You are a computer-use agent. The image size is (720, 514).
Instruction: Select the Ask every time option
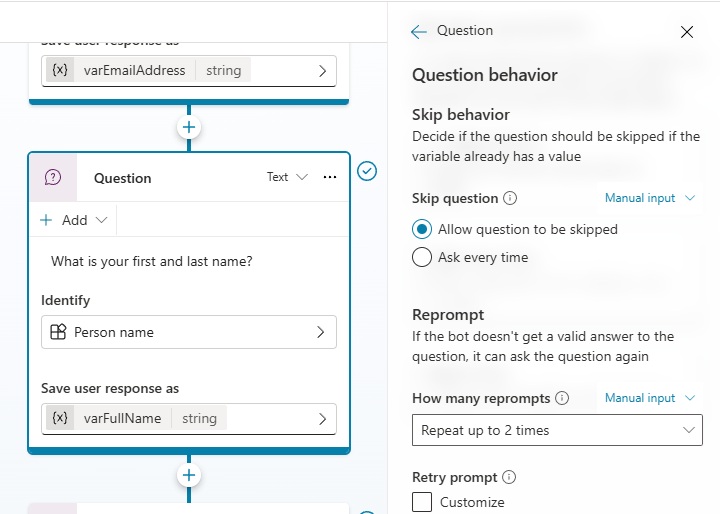pyautogui.click(x=422, y=257)
